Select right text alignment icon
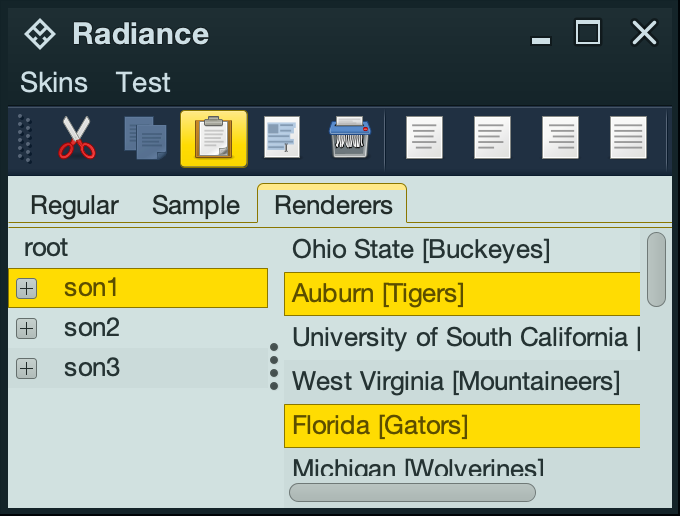This screenshot has height=516, width=680. [x=560, y=138]
